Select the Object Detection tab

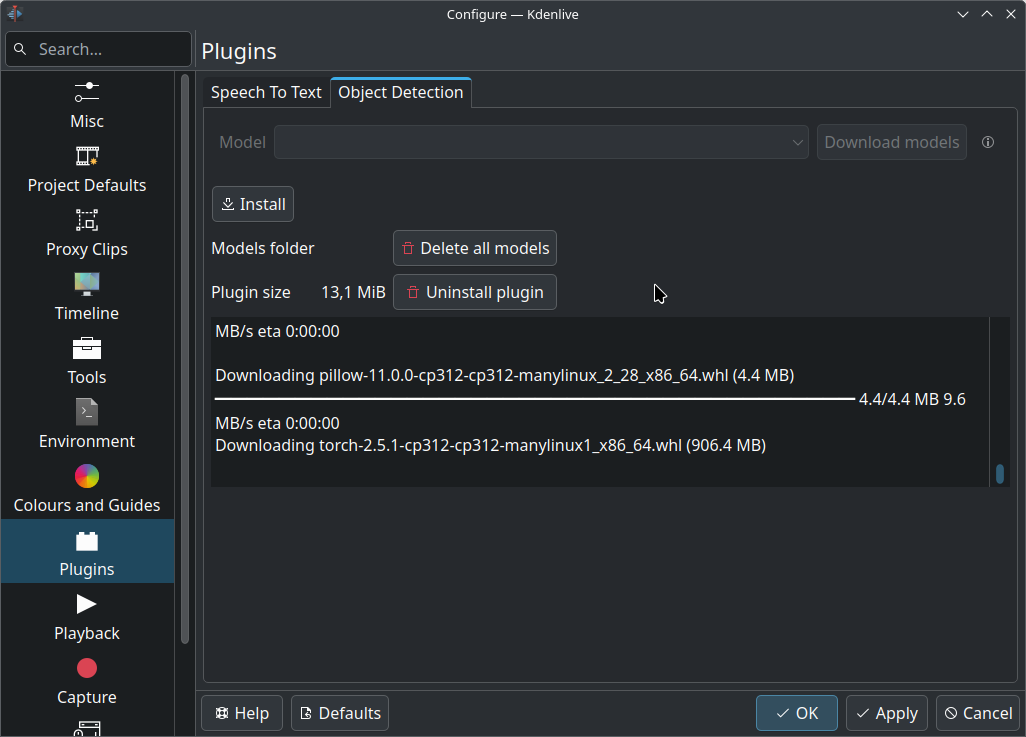coord(401,92)
